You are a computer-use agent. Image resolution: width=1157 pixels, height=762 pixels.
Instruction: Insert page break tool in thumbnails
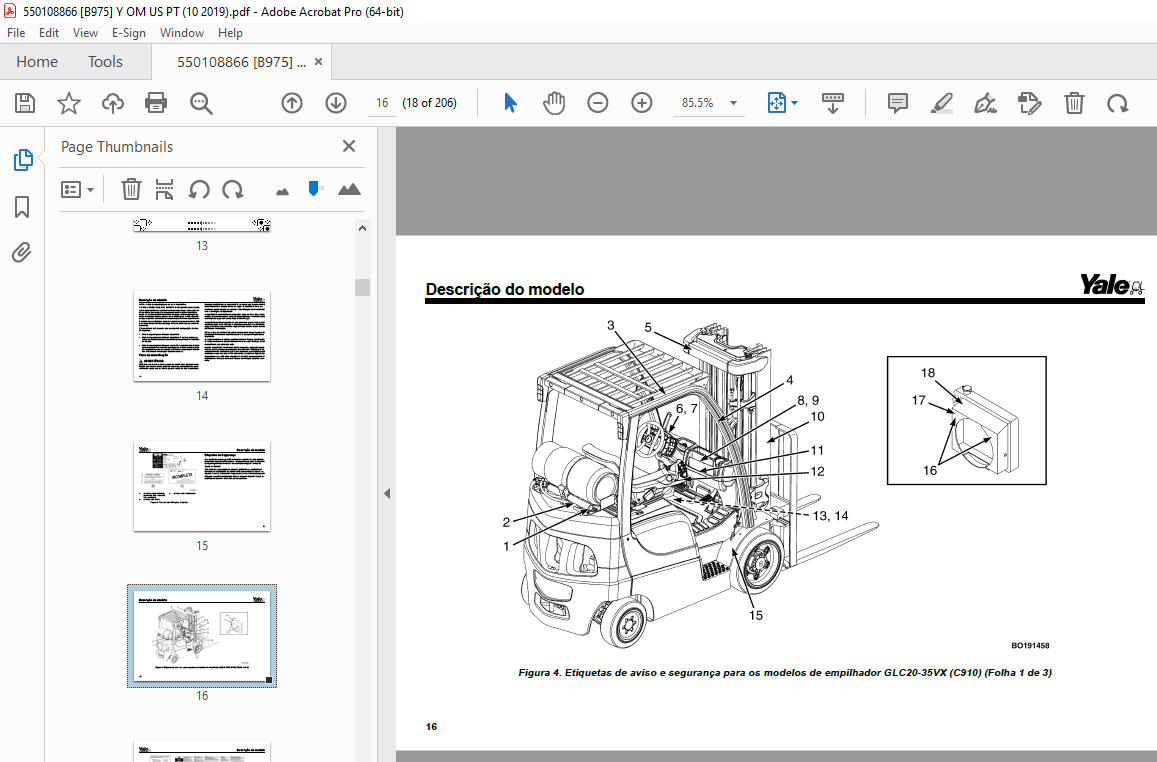coord(165,190)
